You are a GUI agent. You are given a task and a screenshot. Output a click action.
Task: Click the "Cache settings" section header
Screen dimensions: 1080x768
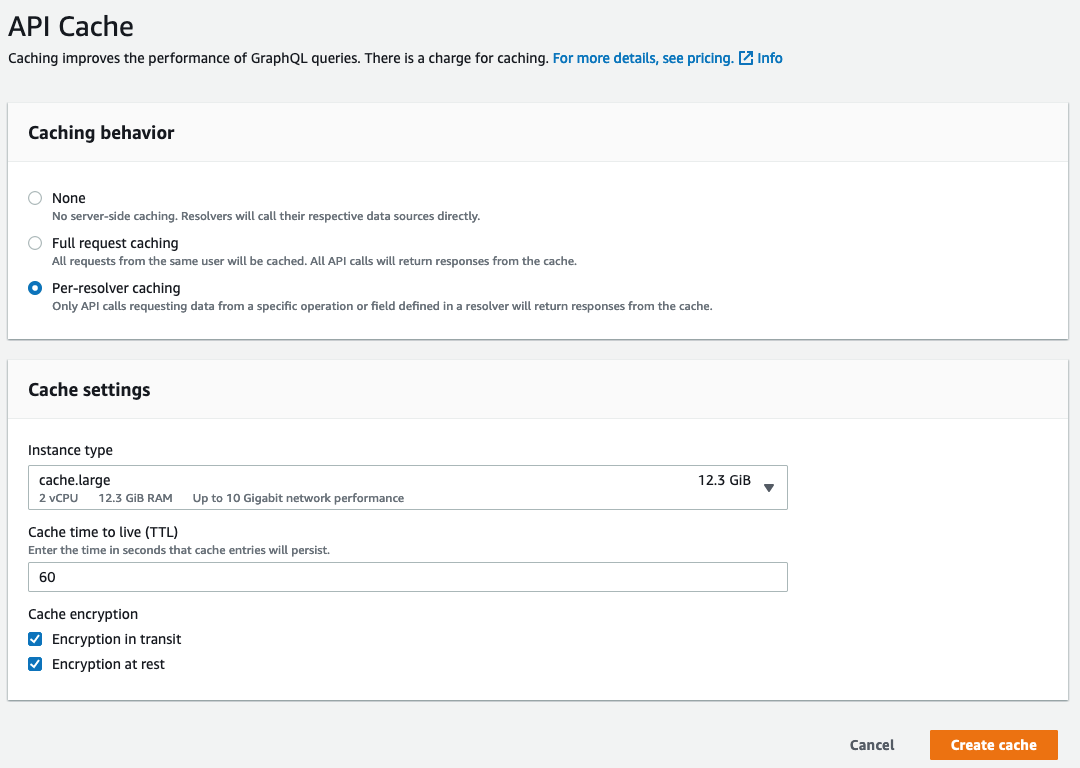coord(89,389)
